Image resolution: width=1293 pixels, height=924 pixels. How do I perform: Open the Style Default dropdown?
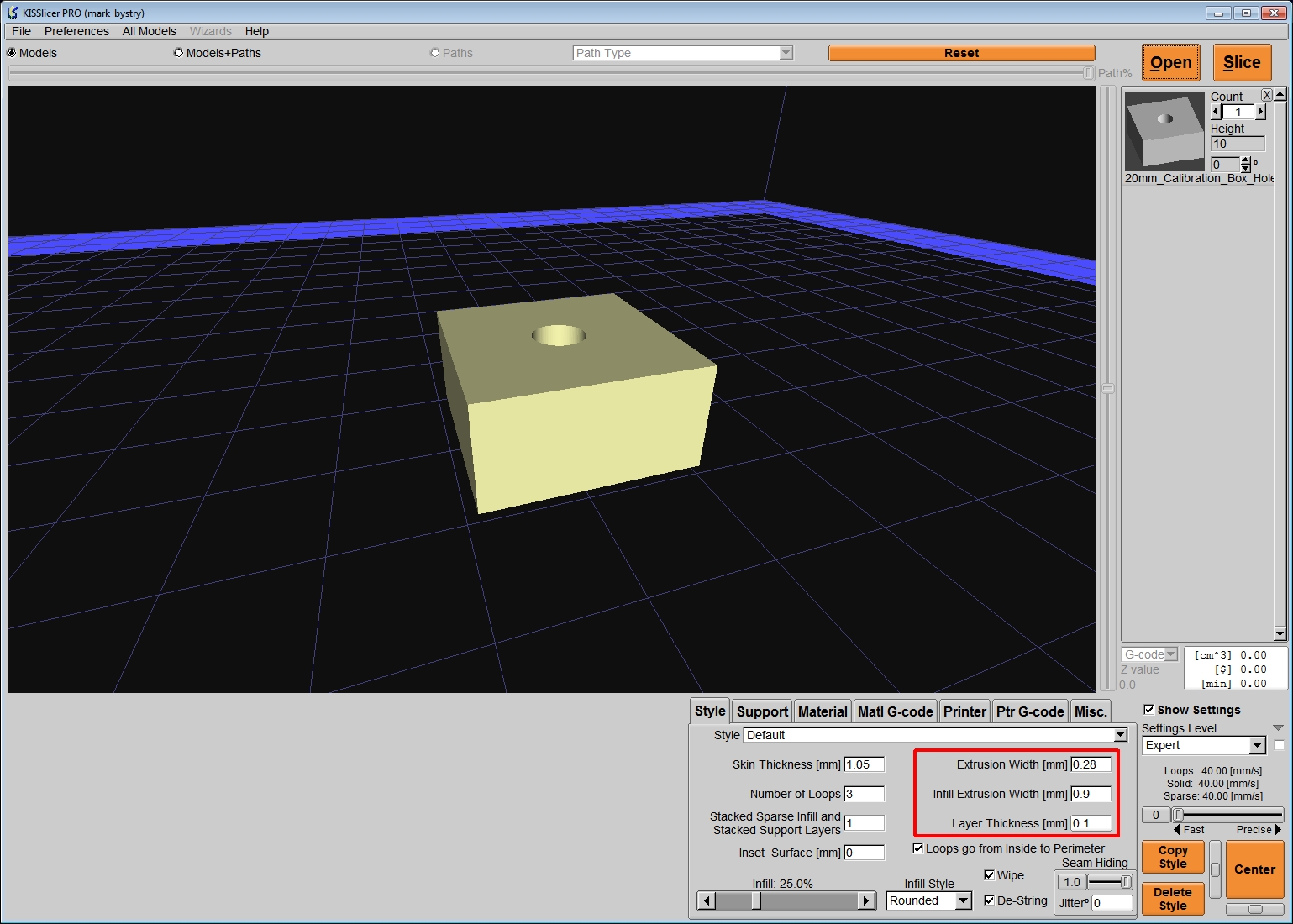click(x=1120, y=735)
